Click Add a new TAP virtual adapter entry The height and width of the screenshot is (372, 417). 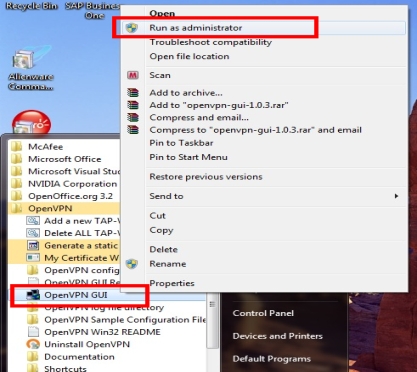[x=73, y=221]
